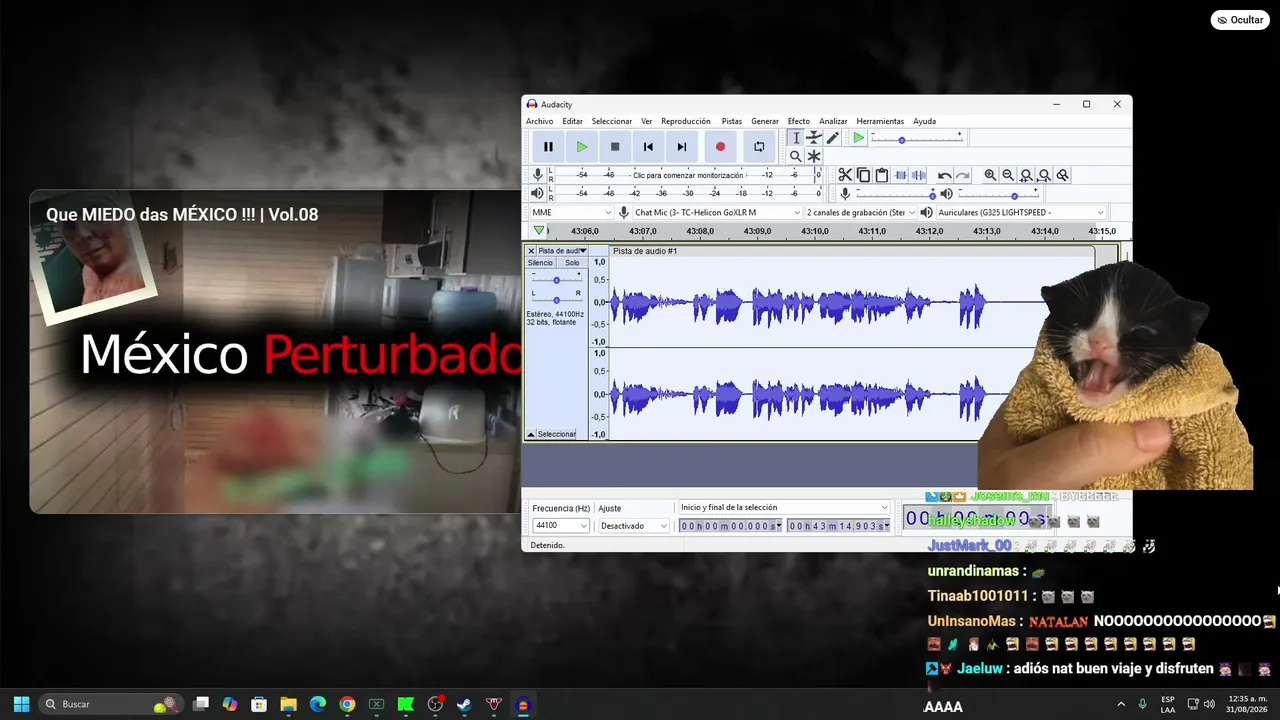This screenshot has width=1280, height=720.
Task: Open the 'Inicio y final de la selección' dropdown
Action: pos(784,508)
